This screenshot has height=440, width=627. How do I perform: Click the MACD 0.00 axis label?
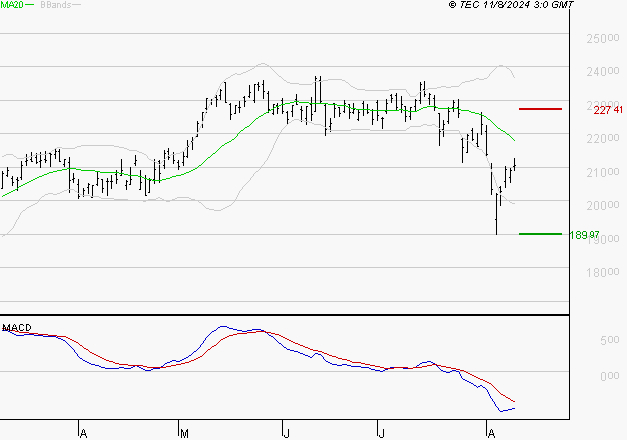(609, 376)
